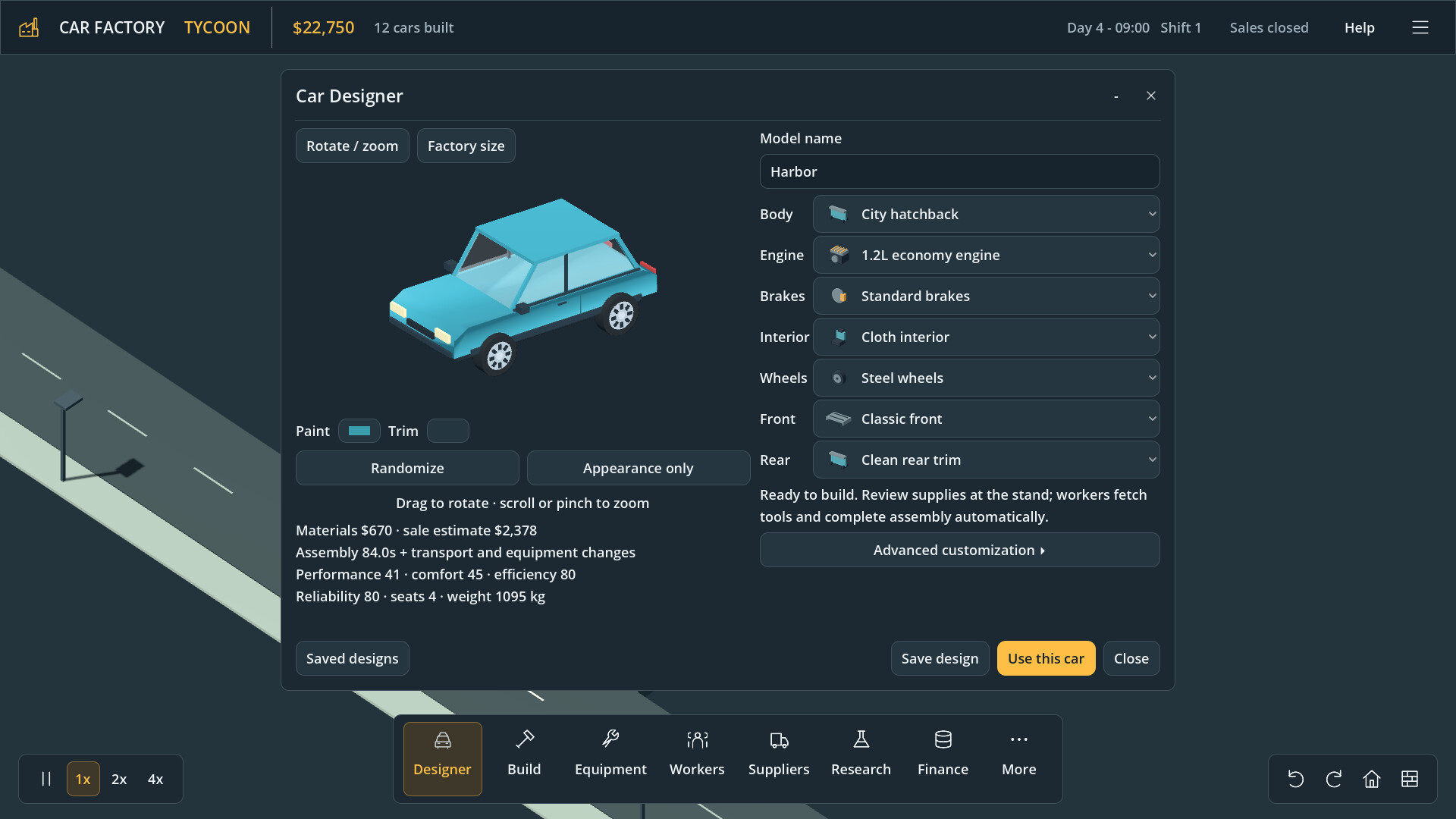Open the Help menu
The width and height of the screenshot is (1456, 819).
pyautogui.click(x=1359, y=27)
